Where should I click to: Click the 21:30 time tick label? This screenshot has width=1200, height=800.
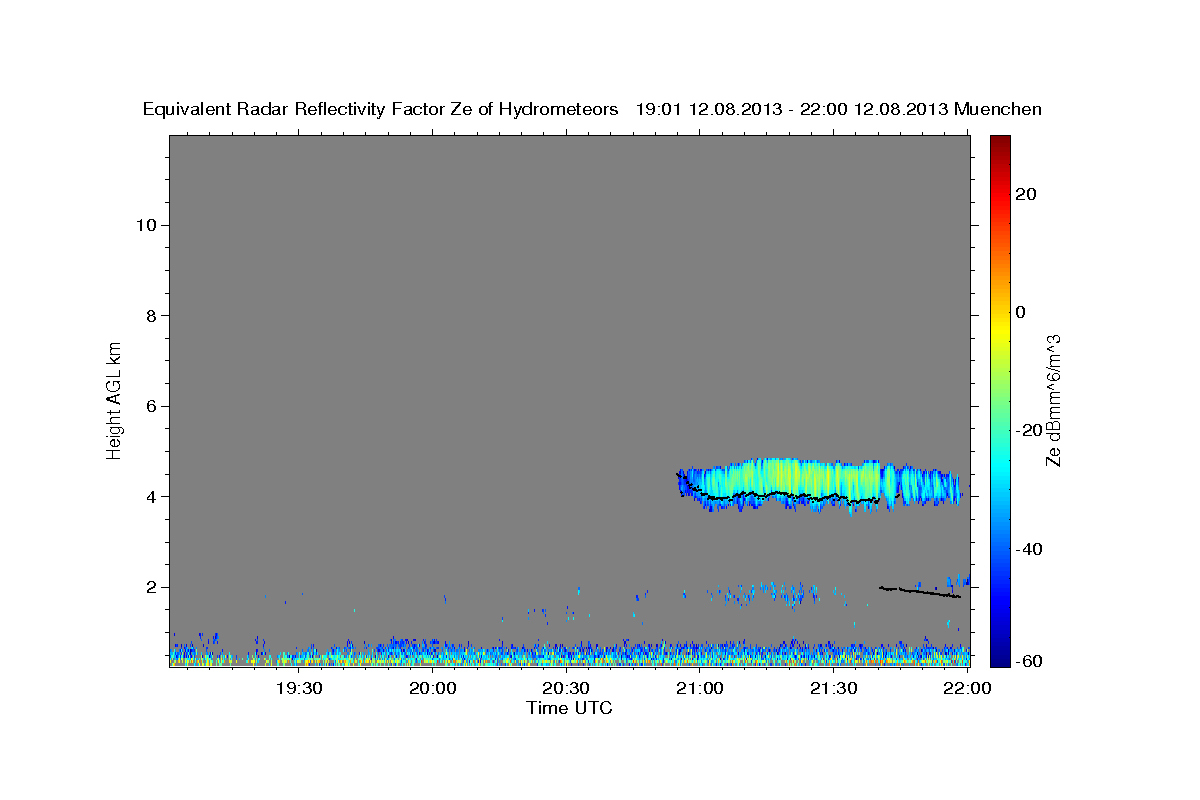point(834,688)
